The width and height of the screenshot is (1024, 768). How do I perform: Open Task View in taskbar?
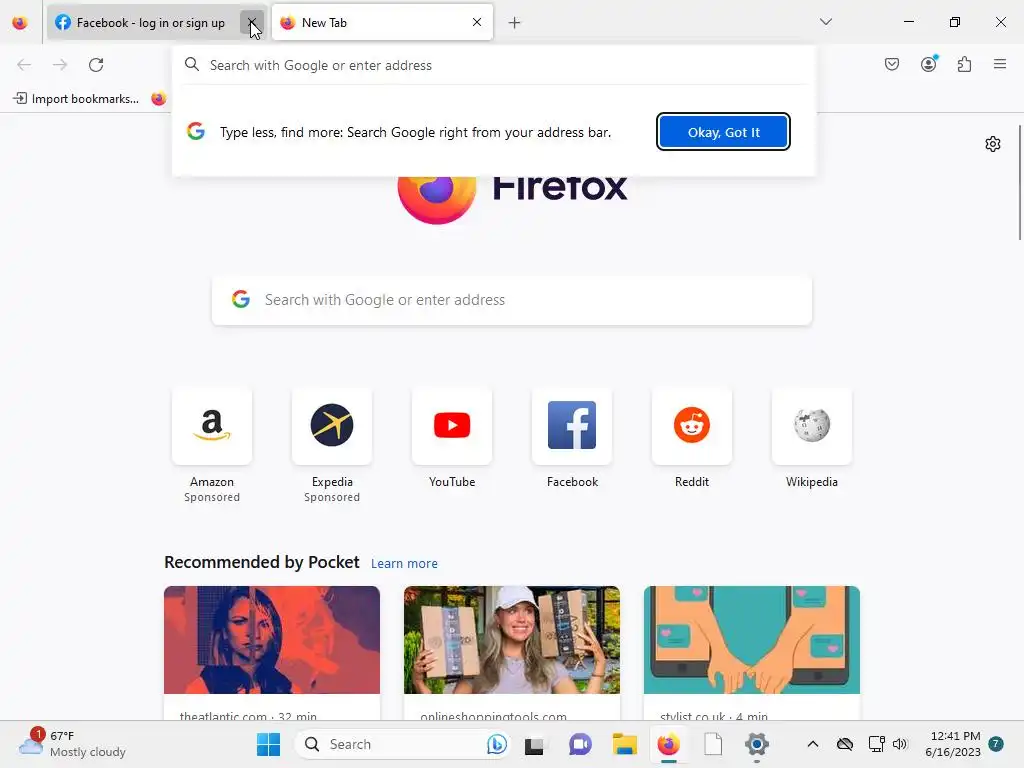coord(534,744)
